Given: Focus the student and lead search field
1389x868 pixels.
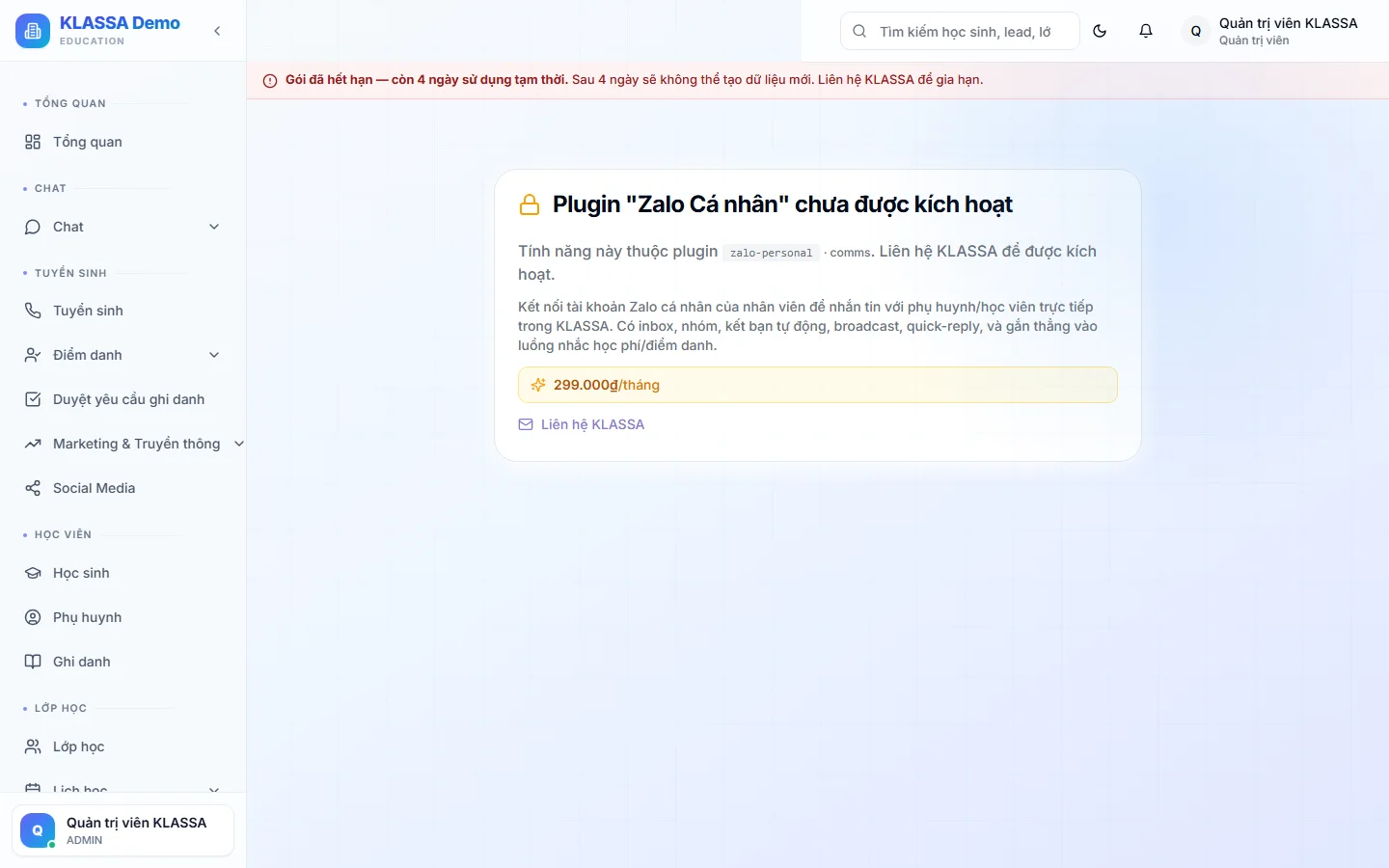Looking at the screenshot, I should [960, 31].
